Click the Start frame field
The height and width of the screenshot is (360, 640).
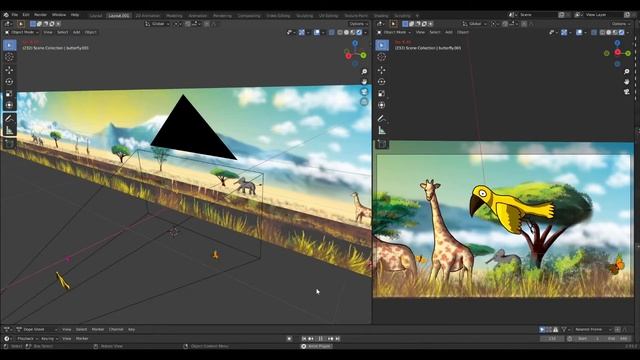pyautogui.click(x=589, y=339)
